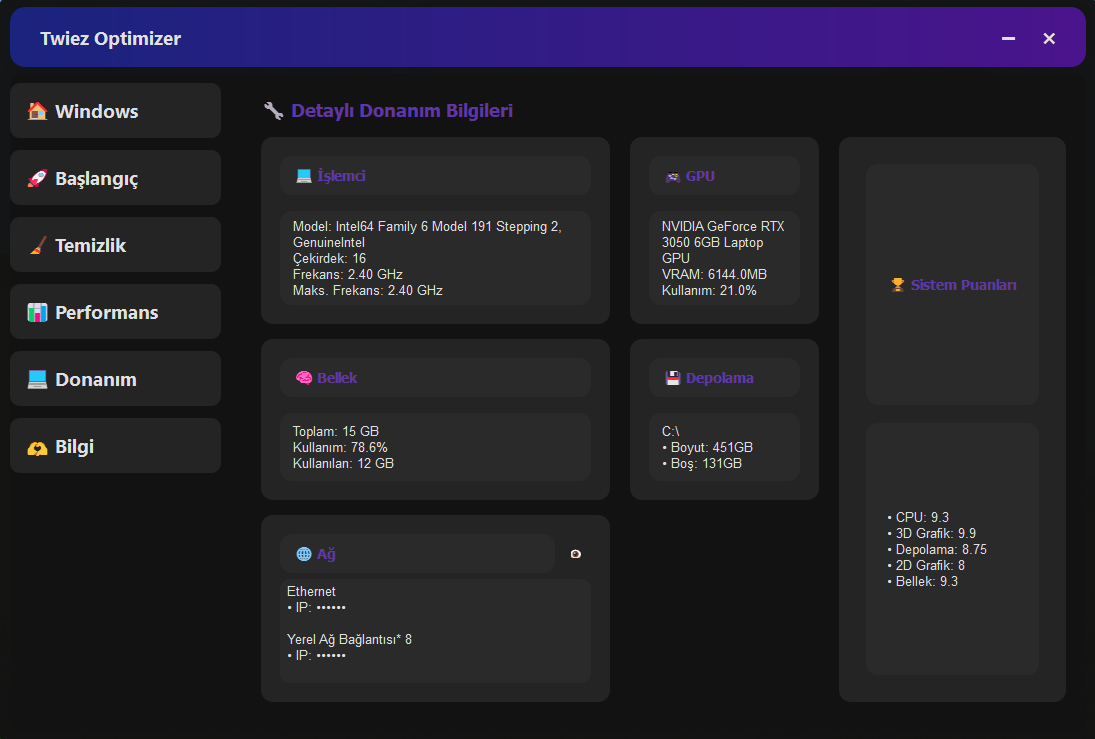
Task: Click the Detaylı Donanım Bilgileri title
Action: pos(402,110)
